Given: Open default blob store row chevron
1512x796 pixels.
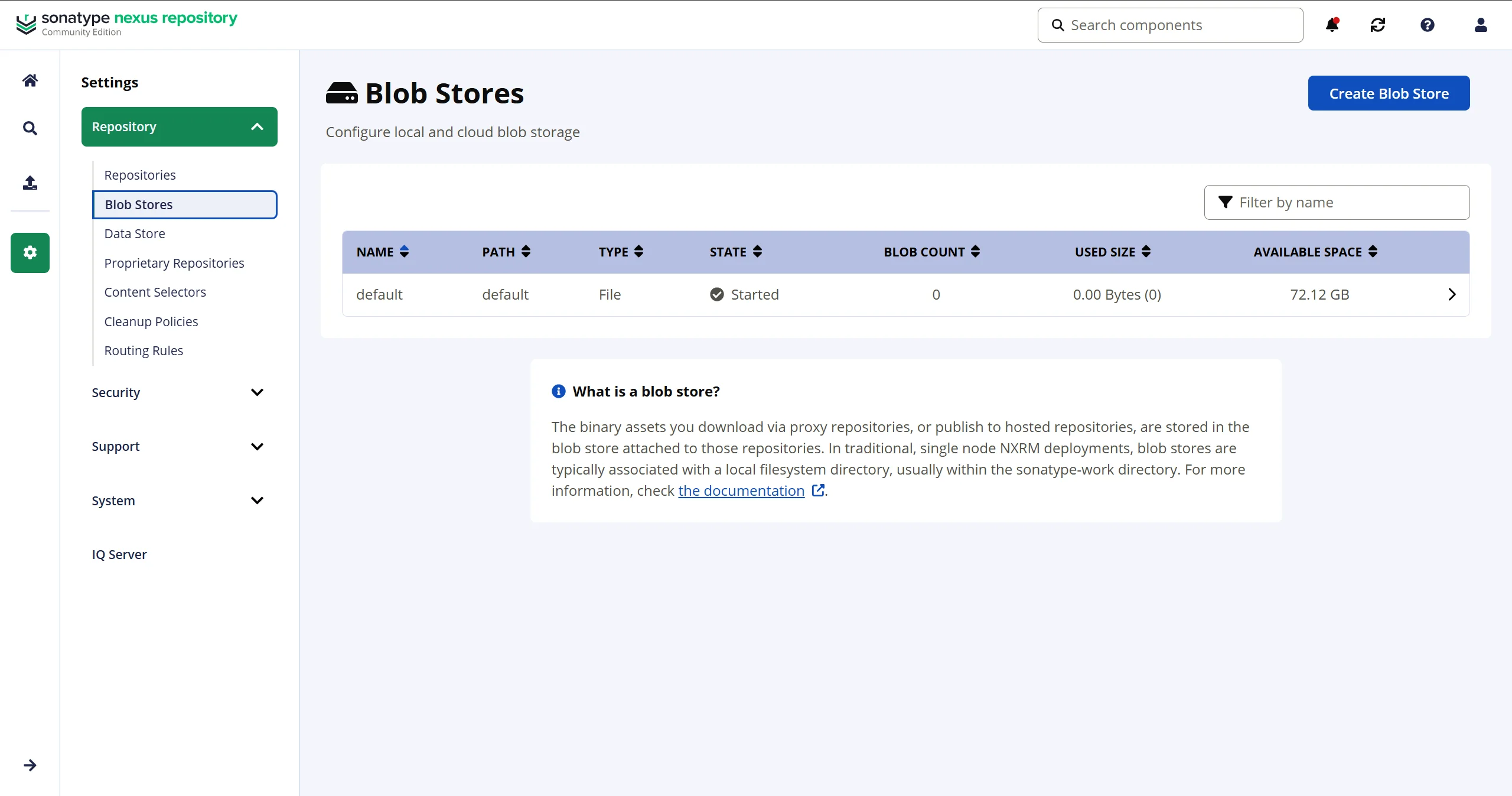Looking at the screenshot, I should (x=1452, y=294).
